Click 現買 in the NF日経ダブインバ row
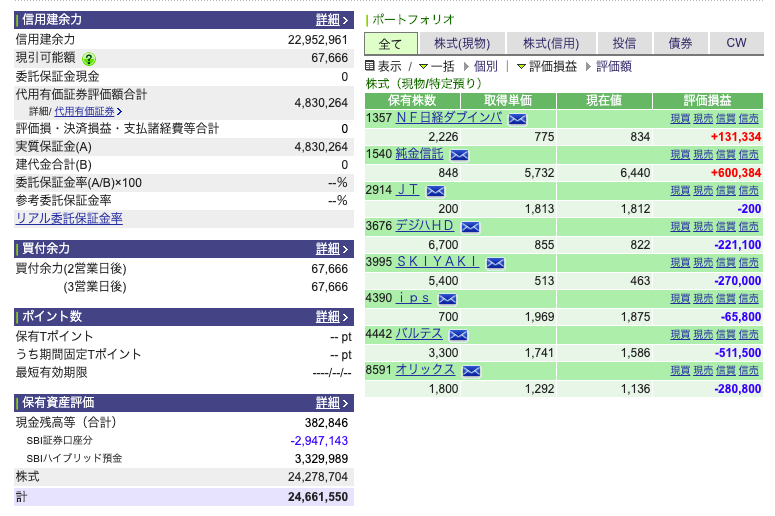Image resolution: width=775 pixels, height=516 pixels. pyautogui.click(x=680, y=119)
